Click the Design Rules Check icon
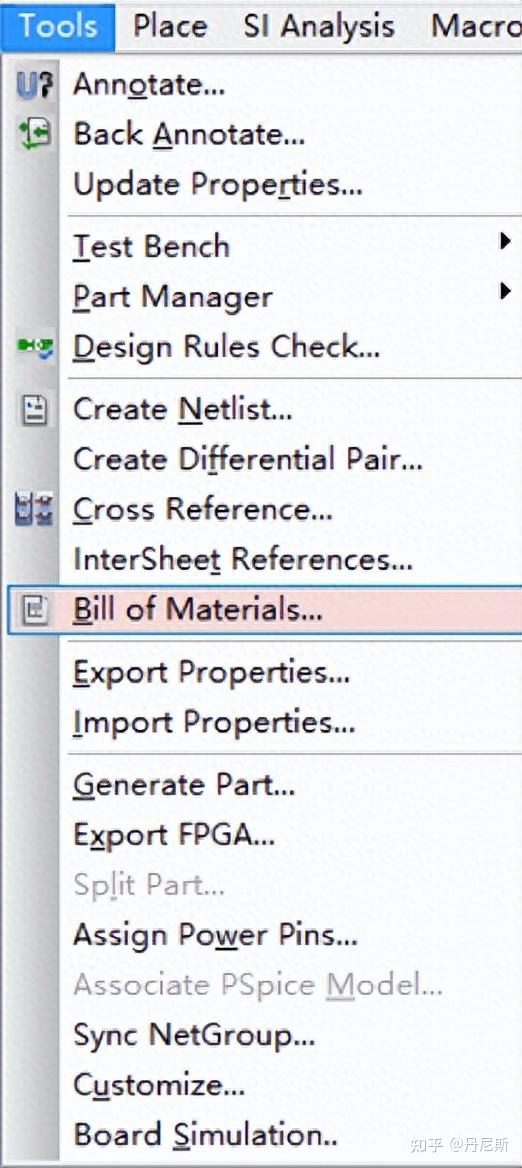Screen dimensions: 522x1168 pos(34,346)
